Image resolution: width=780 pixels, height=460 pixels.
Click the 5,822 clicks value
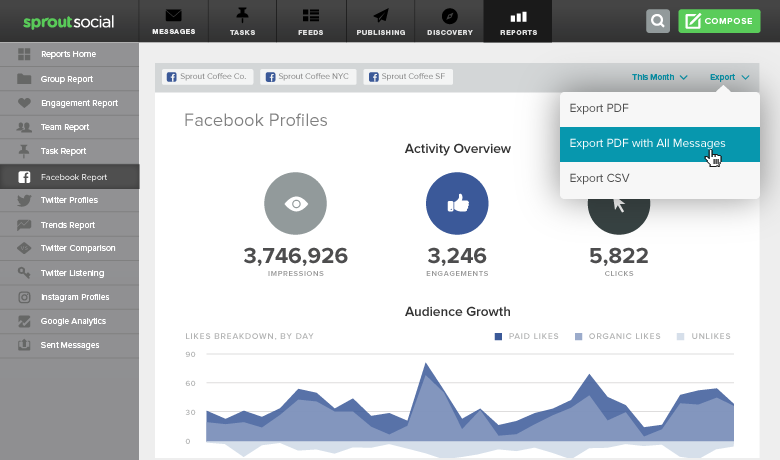[x=619, y=256]
